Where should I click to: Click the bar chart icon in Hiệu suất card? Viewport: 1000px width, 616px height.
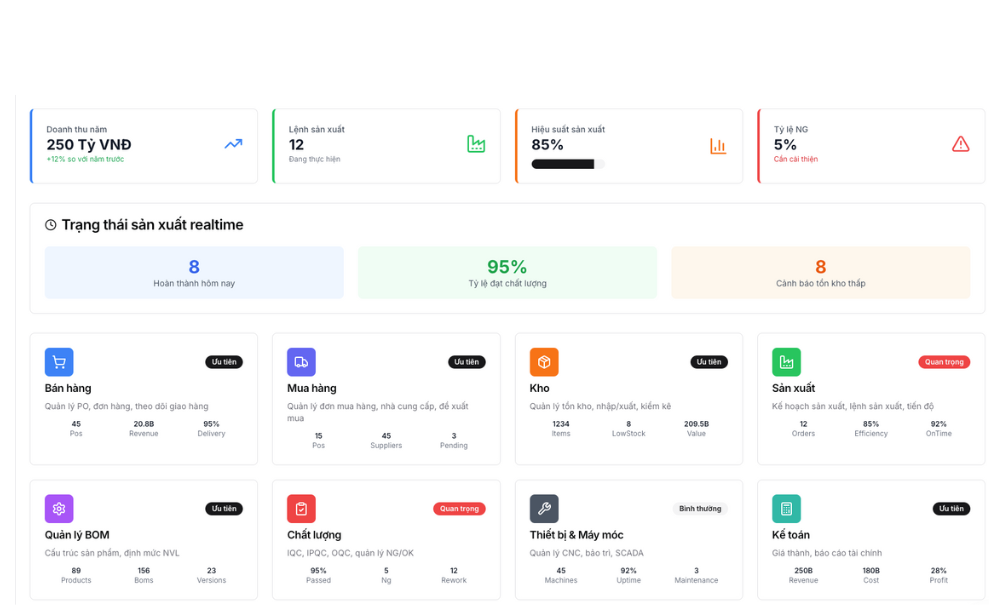(718, 146)
